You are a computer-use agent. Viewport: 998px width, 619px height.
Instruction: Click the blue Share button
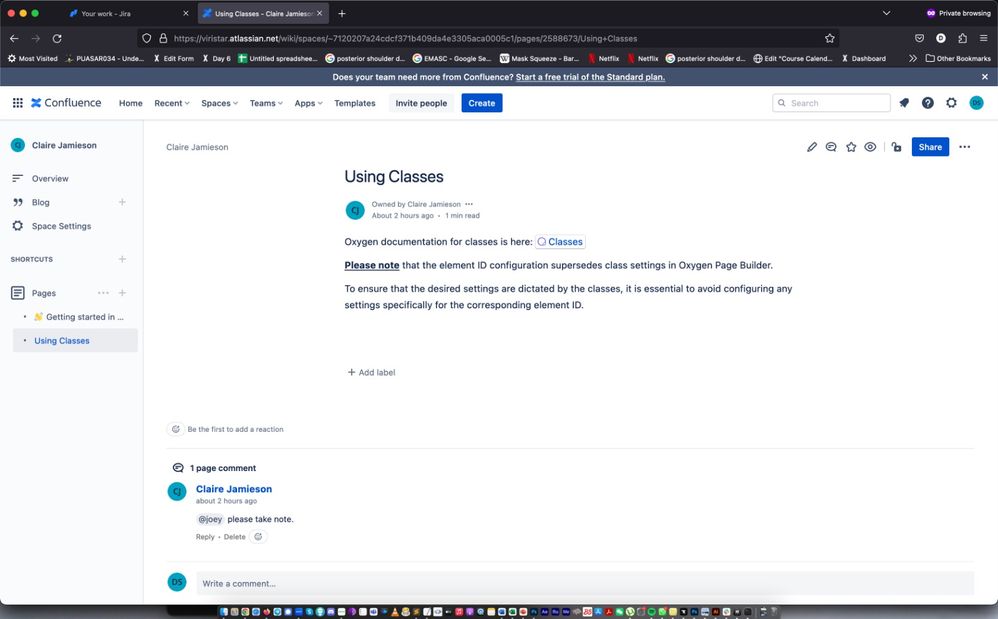929,146
